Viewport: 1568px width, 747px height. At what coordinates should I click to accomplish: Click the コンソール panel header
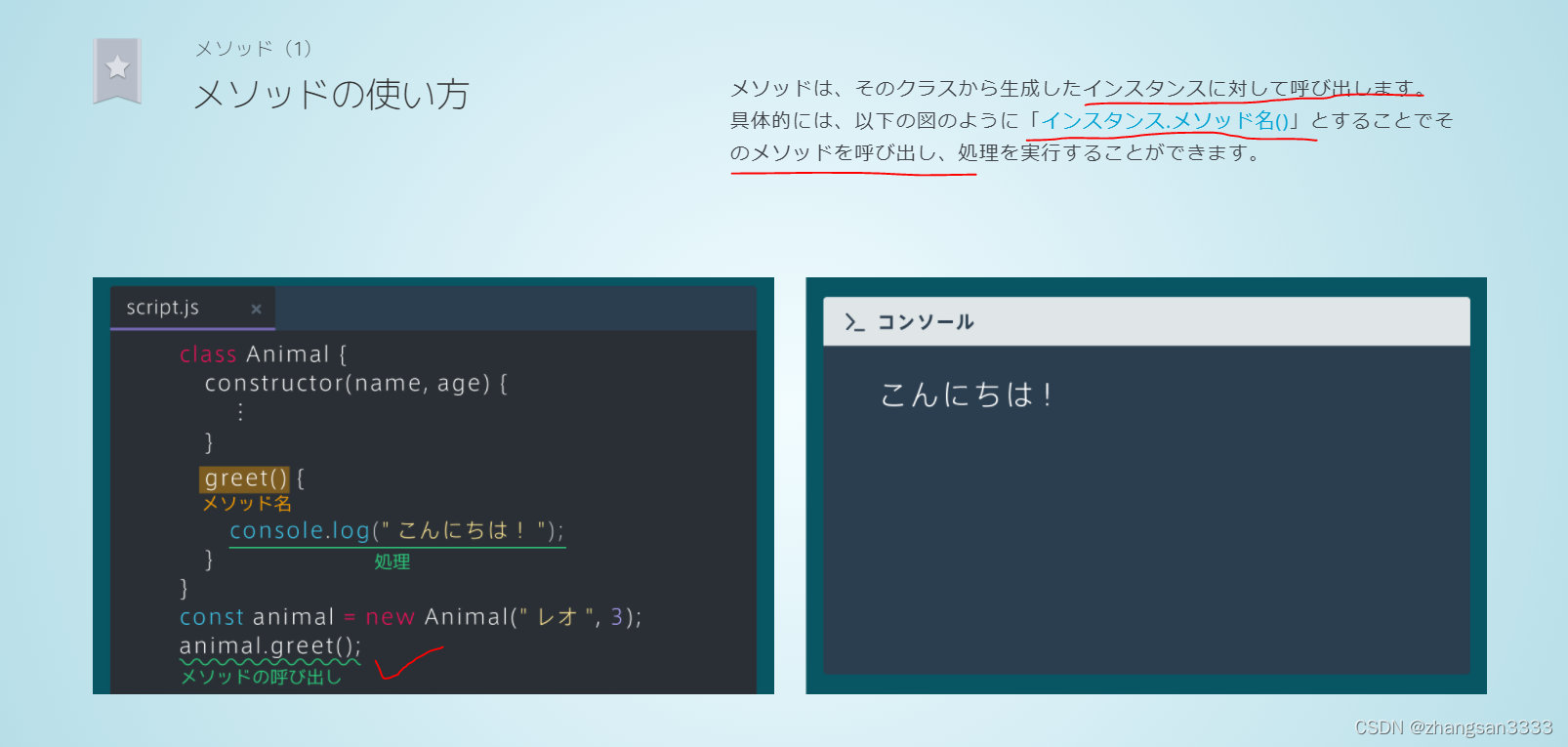click(x=1146, y=321)
